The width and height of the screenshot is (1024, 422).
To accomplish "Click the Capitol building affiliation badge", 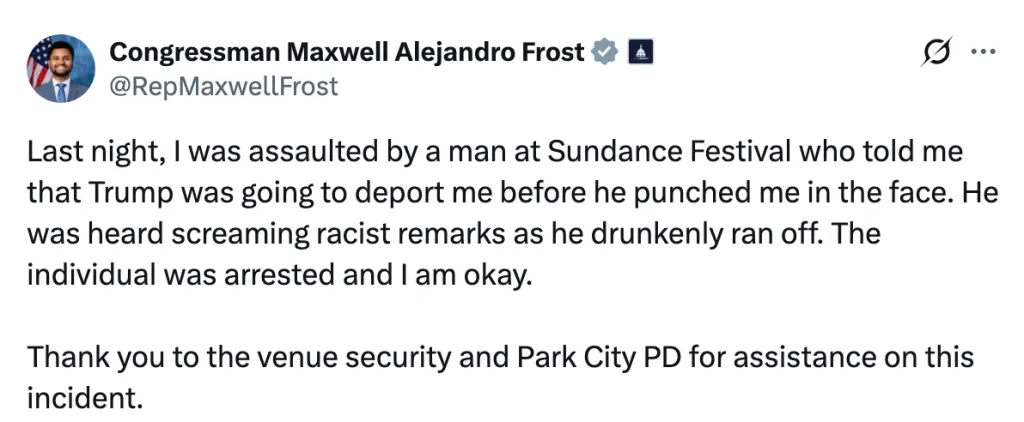I will 640,52.
